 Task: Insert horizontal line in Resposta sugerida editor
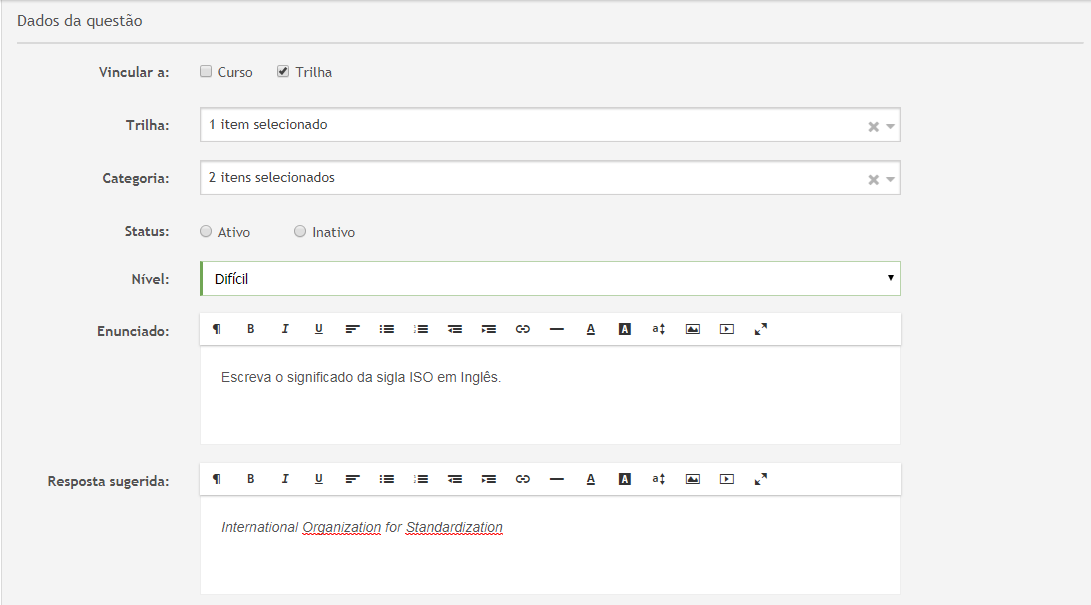pos(557,479)
